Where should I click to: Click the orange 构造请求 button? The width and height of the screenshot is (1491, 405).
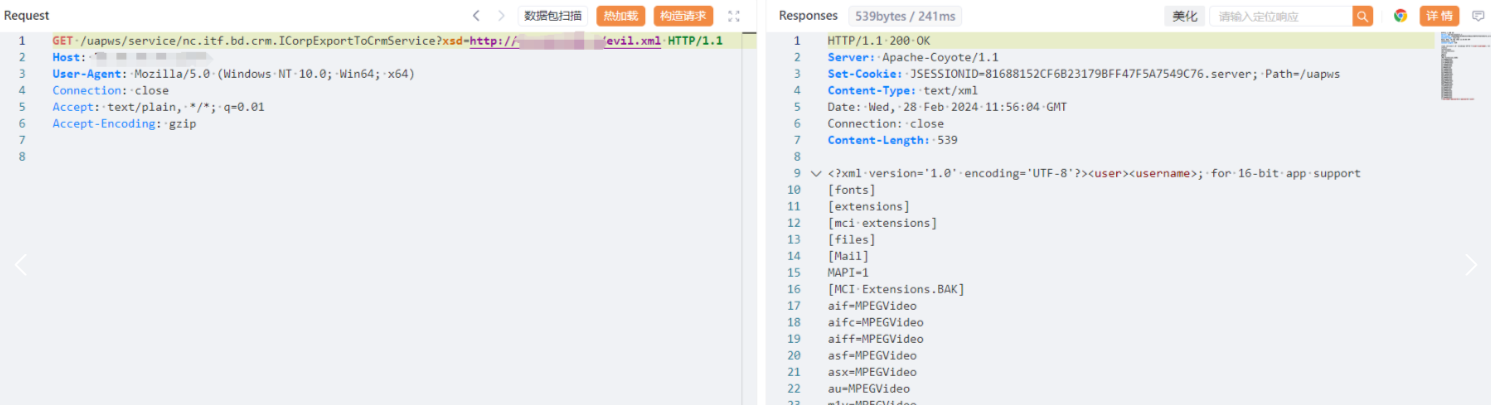[x=684, y=16]
